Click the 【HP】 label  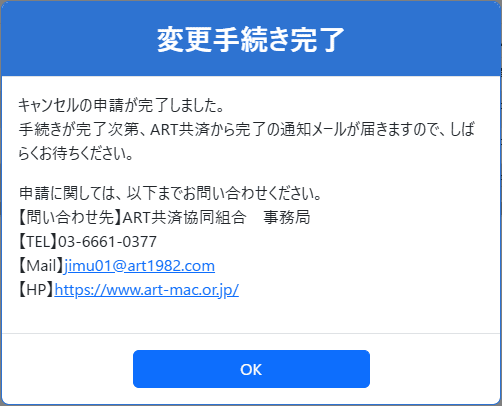point(36,290)
